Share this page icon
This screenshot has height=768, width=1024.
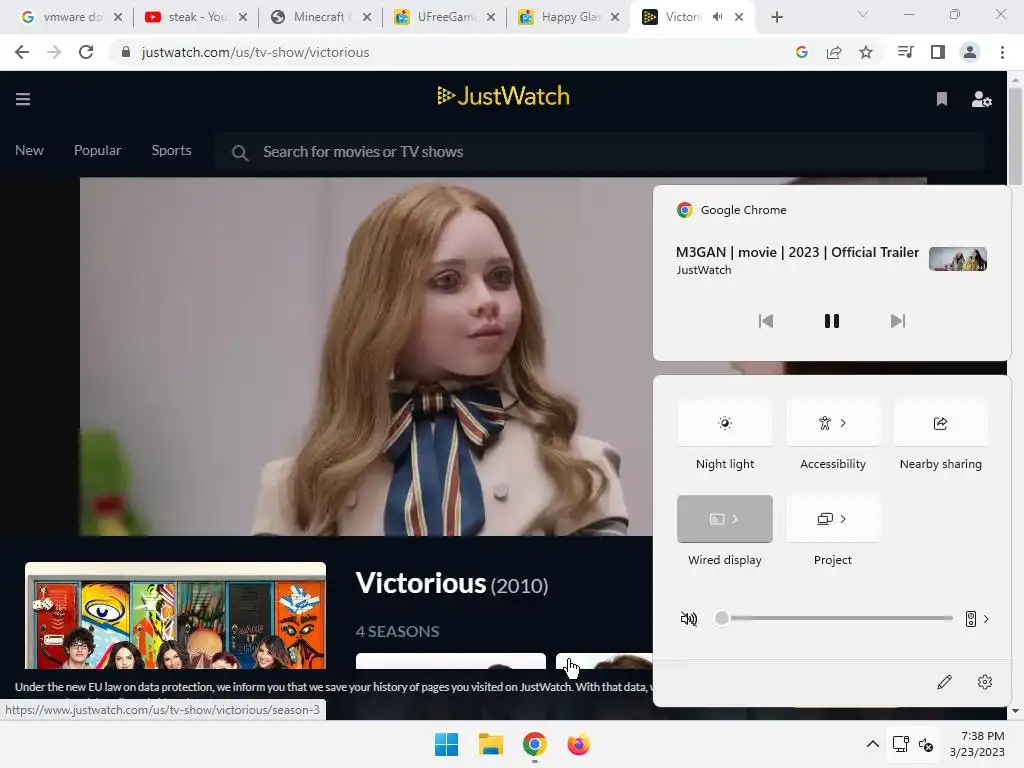tap(833, 52)
